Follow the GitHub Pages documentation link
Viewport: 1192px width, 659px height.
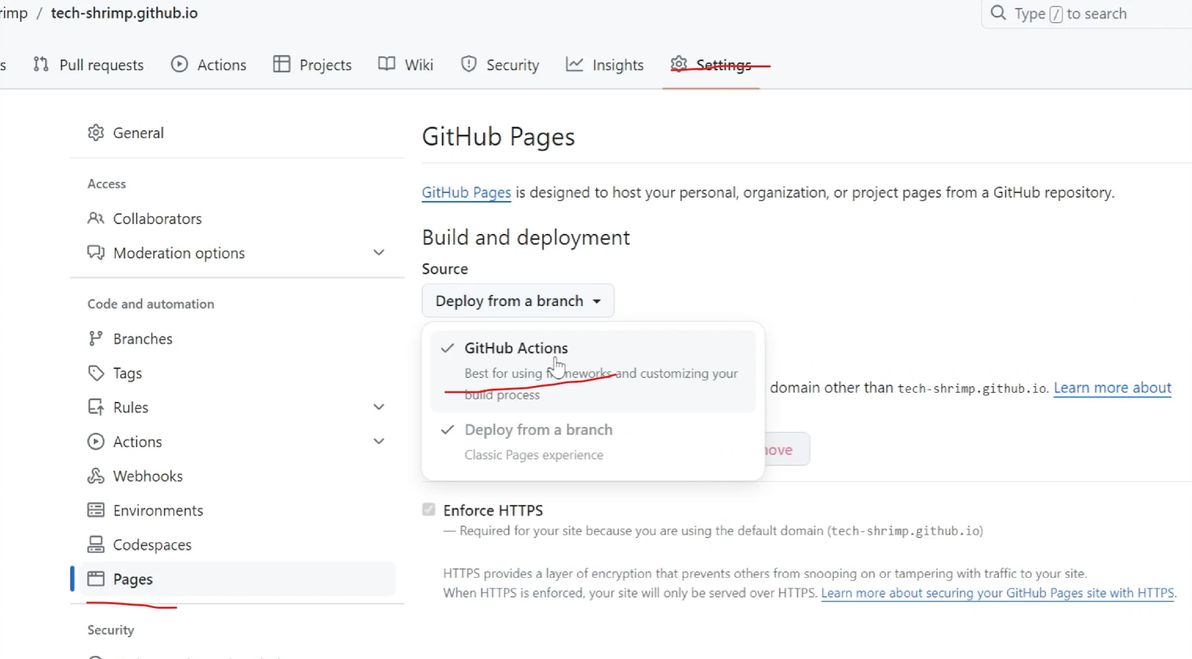(466, 192)
